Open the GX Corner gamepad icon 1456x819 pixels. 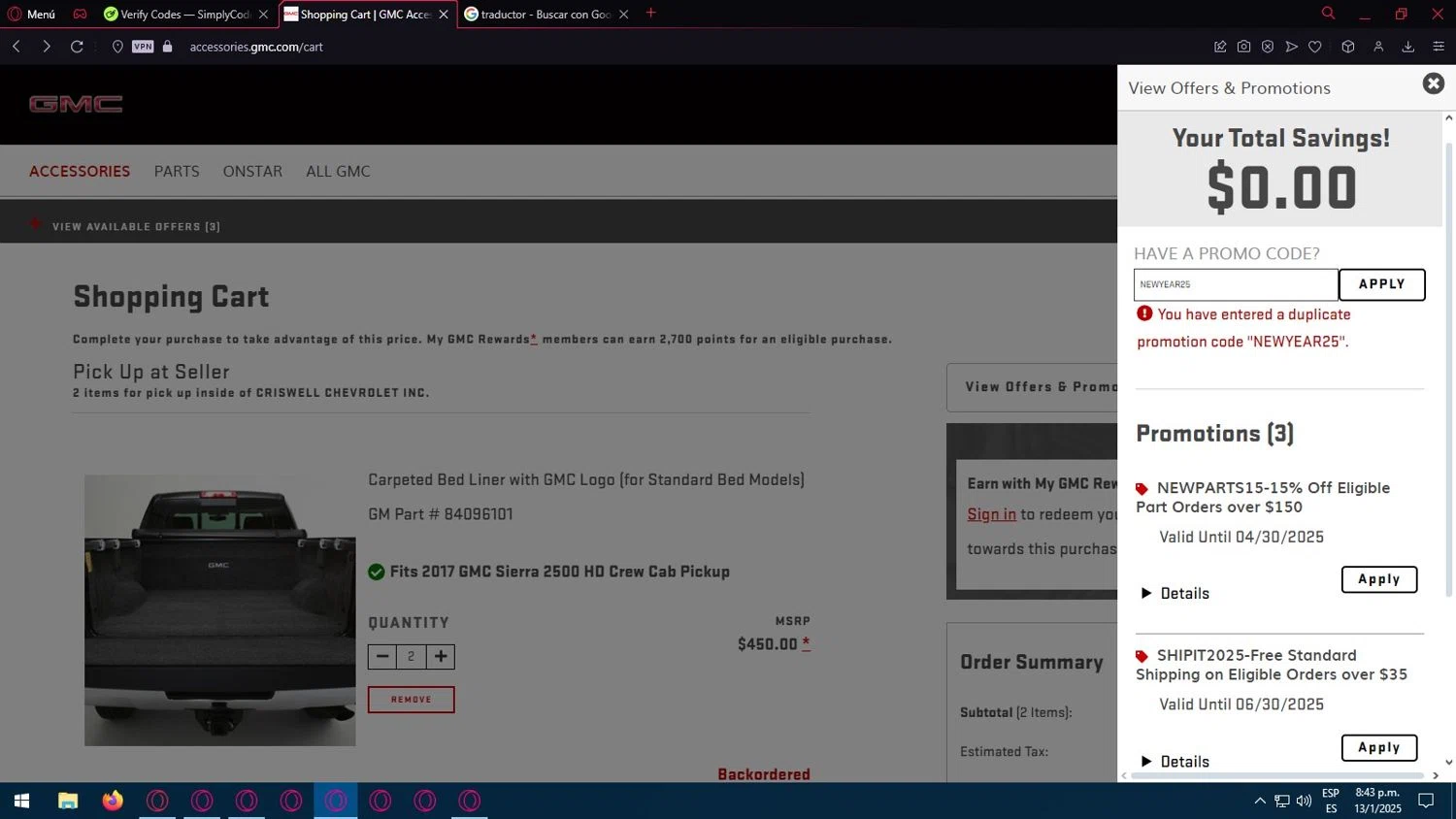coord(80,14)
